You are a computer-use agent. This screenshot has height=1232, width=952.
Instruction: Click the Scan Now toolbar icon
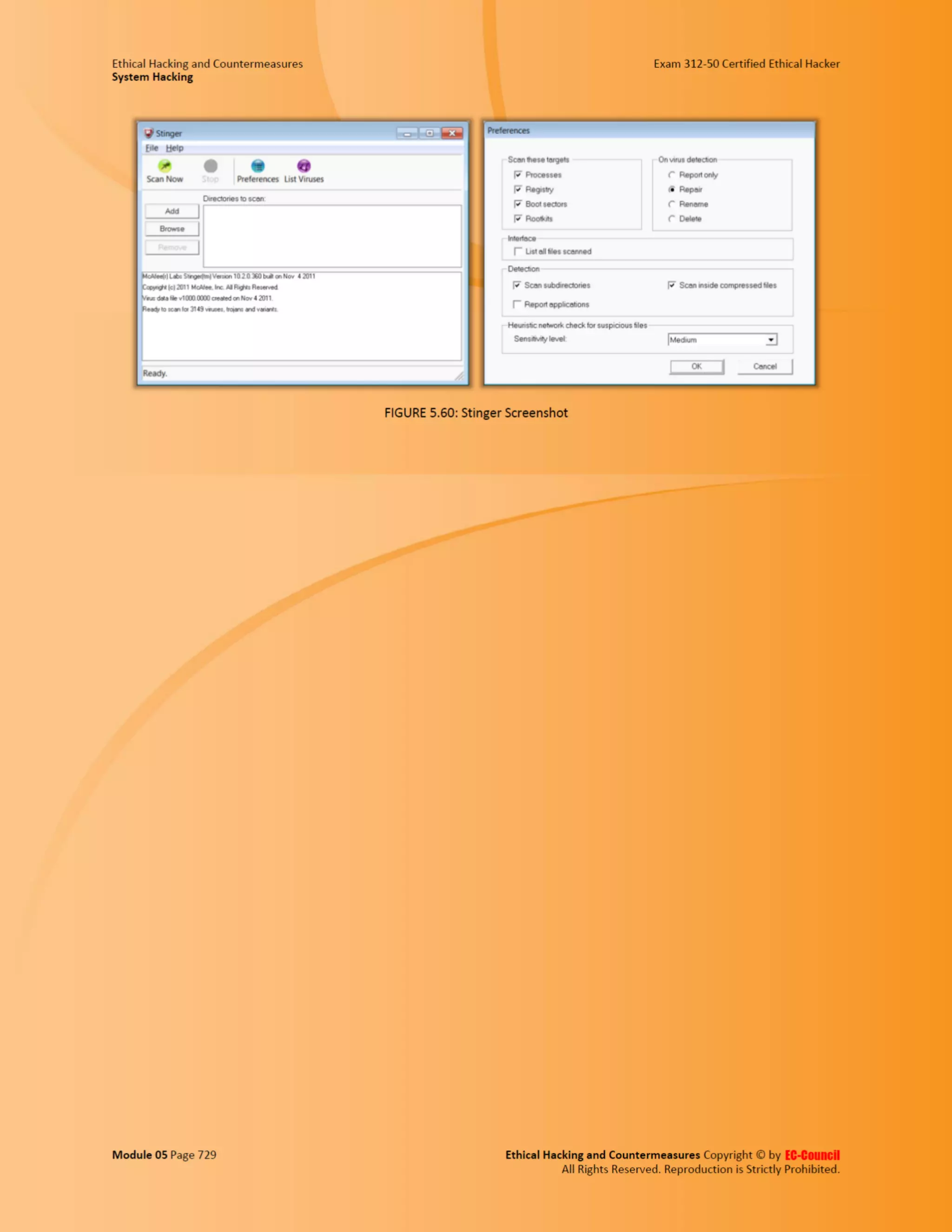click(164, 166)
